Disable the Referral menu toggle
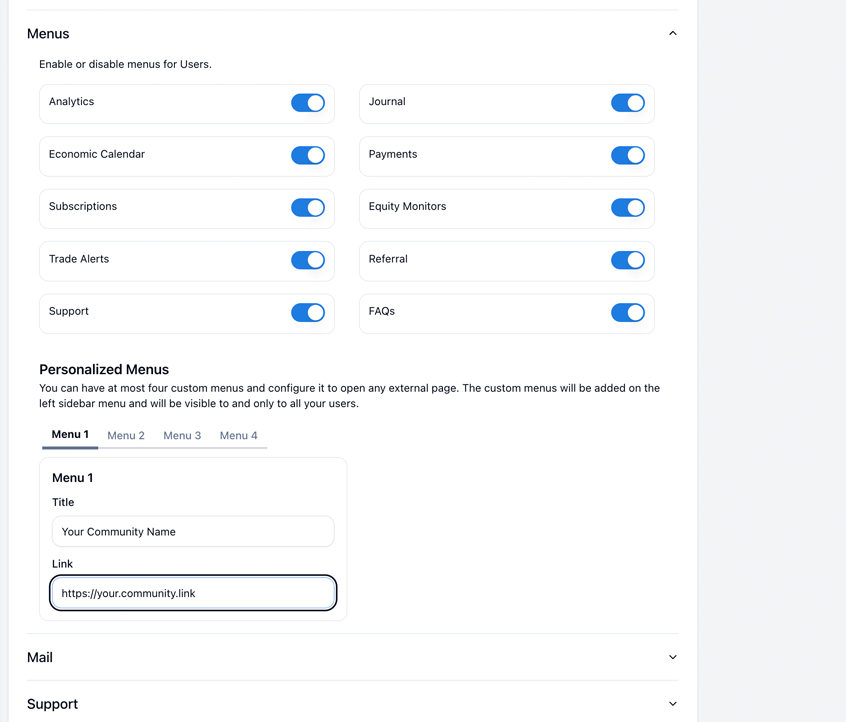The height and width of the screenshot is (722, 846). click(x=627, y=260)
